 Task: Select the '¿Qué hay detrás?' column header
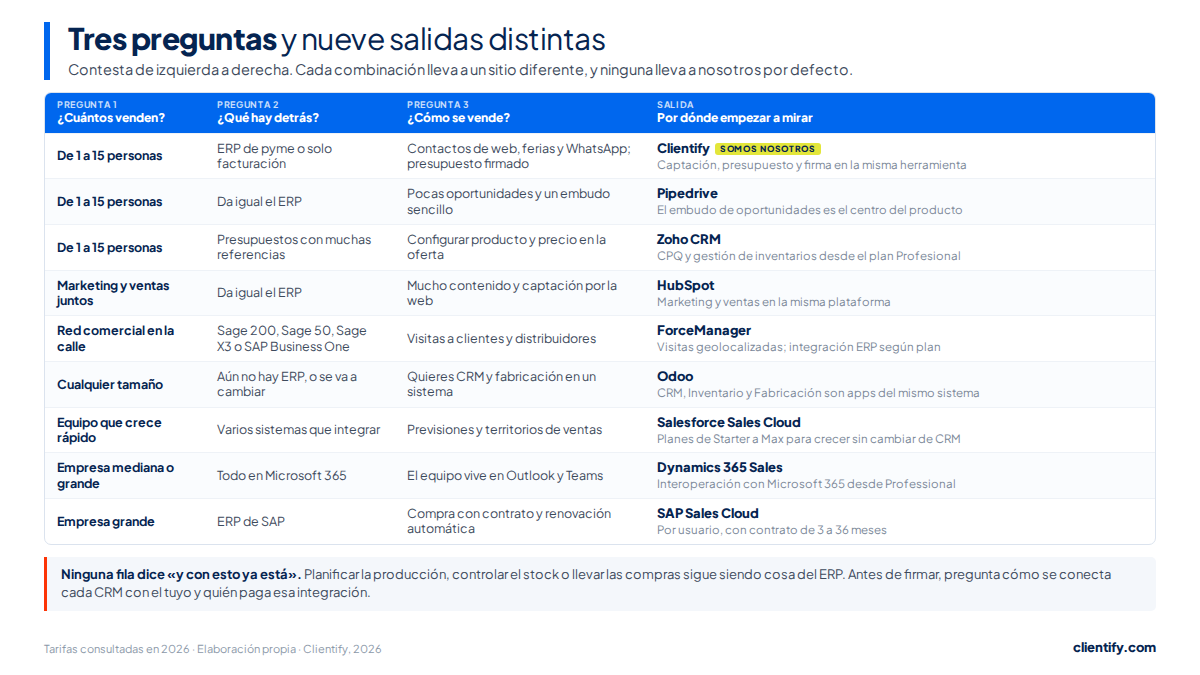coord(268,117)
